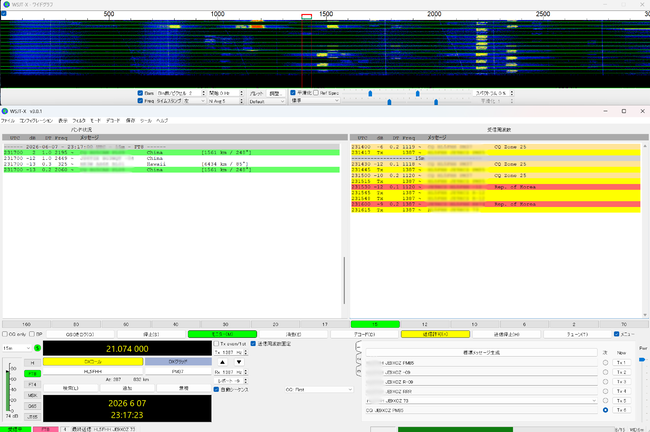Image resolution: width=650 pixels, height=432 pixels.
Task: Open the N Avg spinner in Wide Graph
Action: point(226,101)
